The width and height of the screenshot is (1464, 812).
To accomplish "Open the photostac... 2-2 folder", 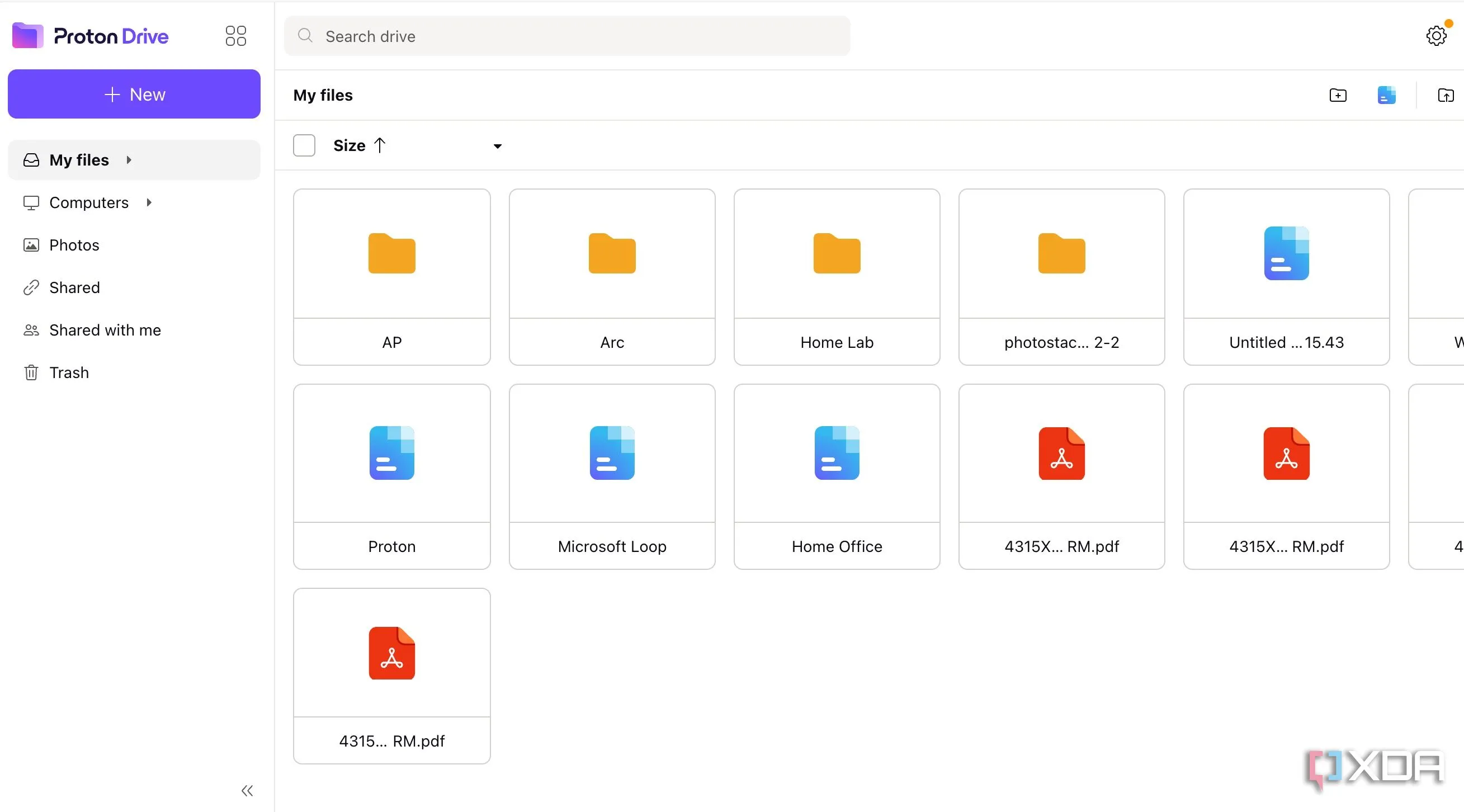I will tap(1061, 277).
